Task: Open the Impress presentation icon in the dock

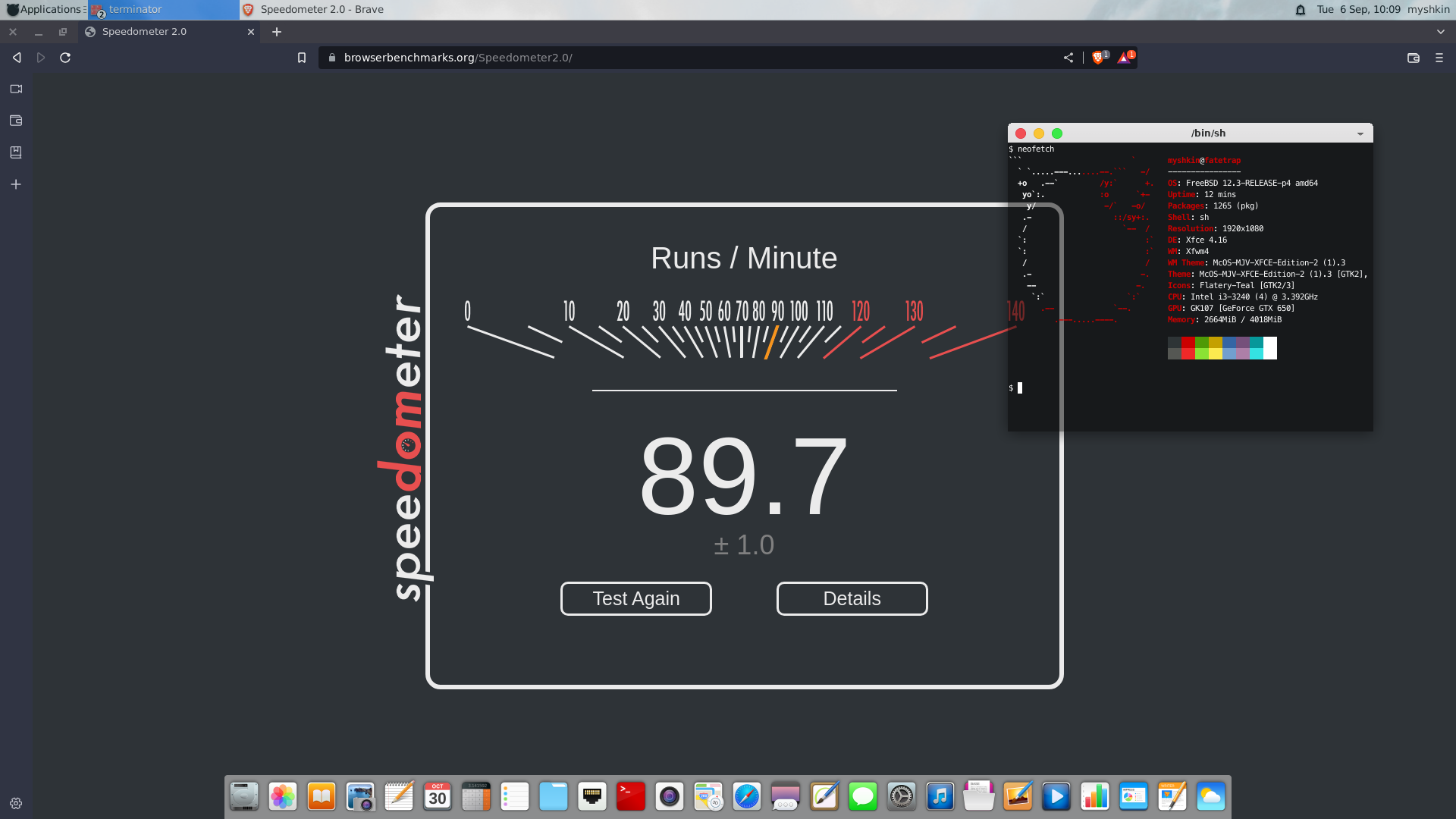Action: [1134, 796]
